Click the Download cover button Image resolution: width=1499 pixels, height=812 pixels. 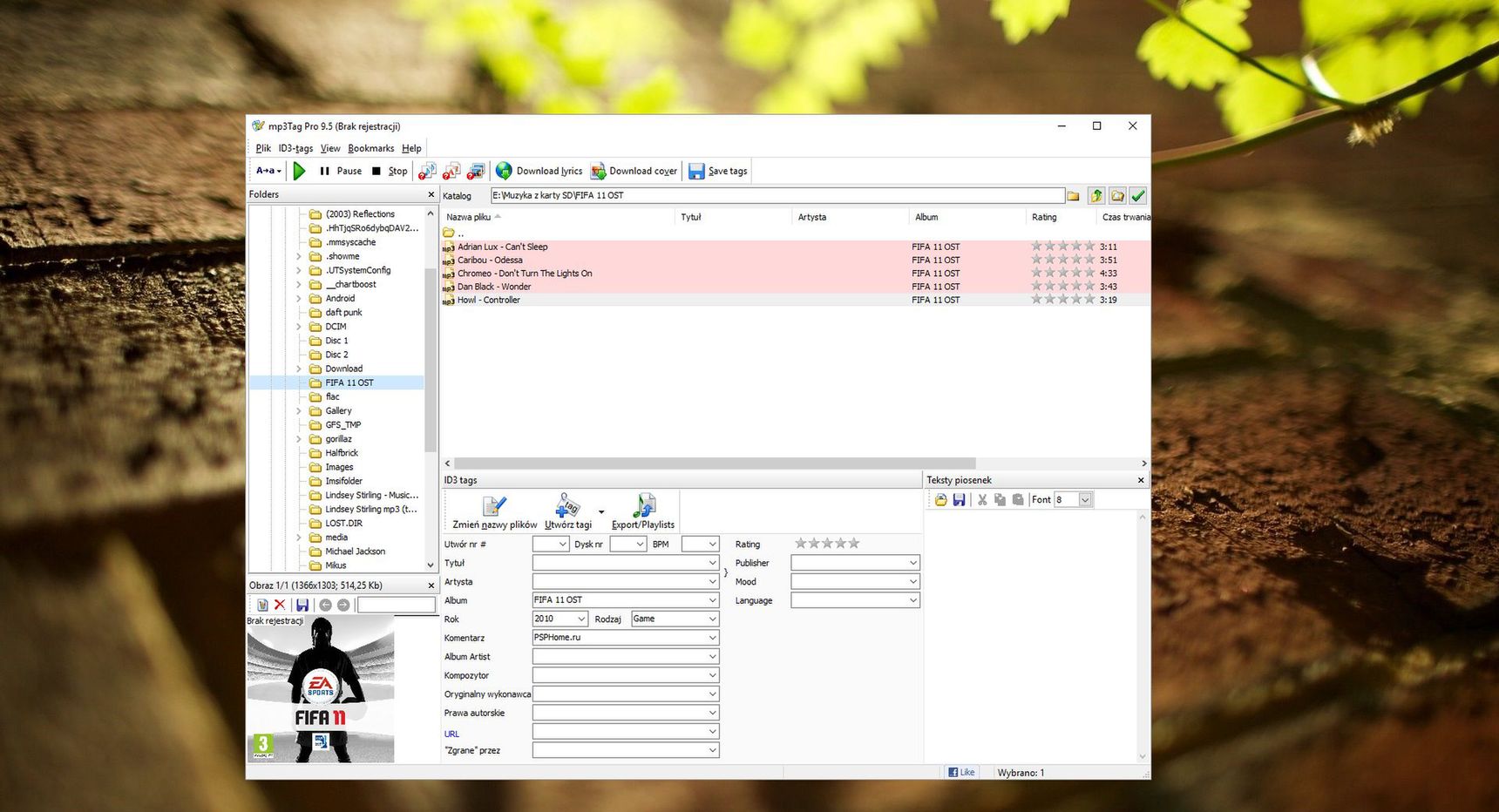[x=634, y=171]
